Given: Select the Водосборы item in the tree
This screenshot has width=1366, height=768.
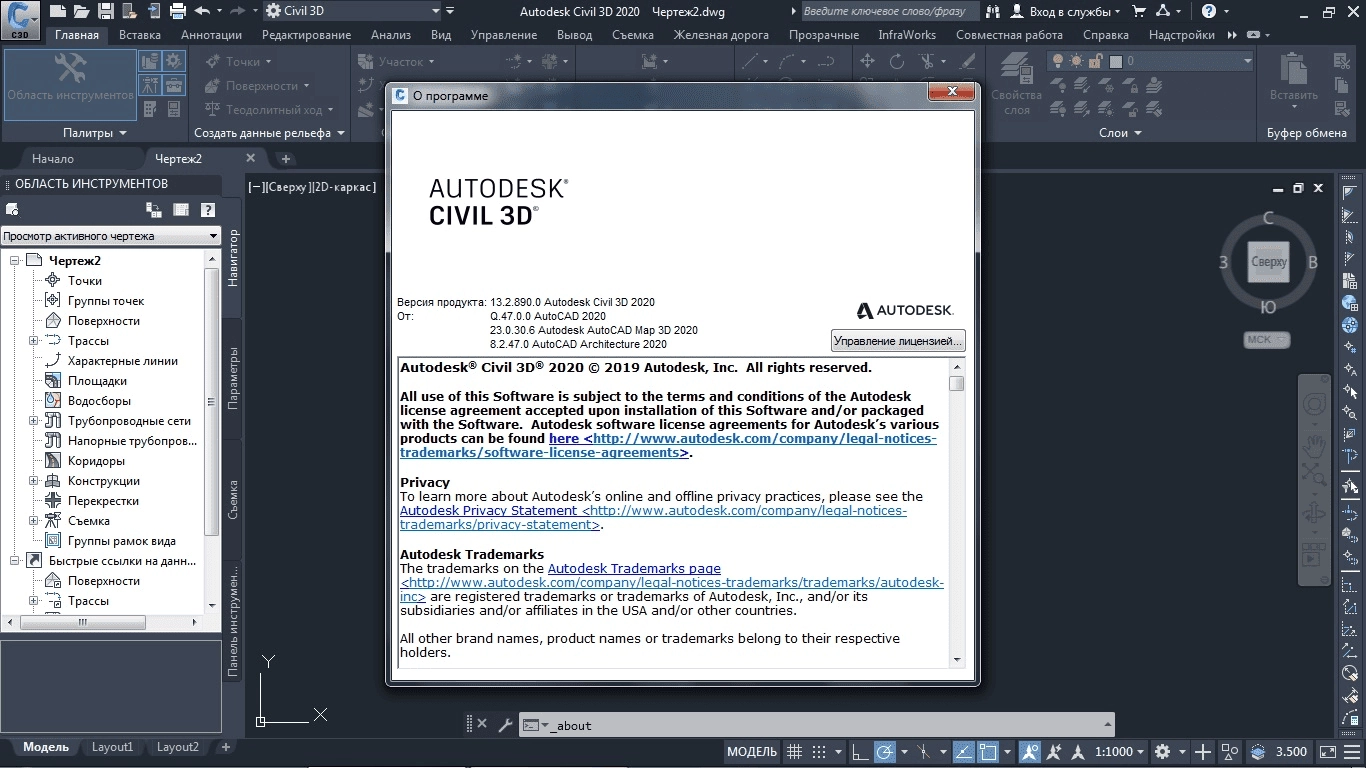Looking at the screenshot, I should [x=99, y=401].
